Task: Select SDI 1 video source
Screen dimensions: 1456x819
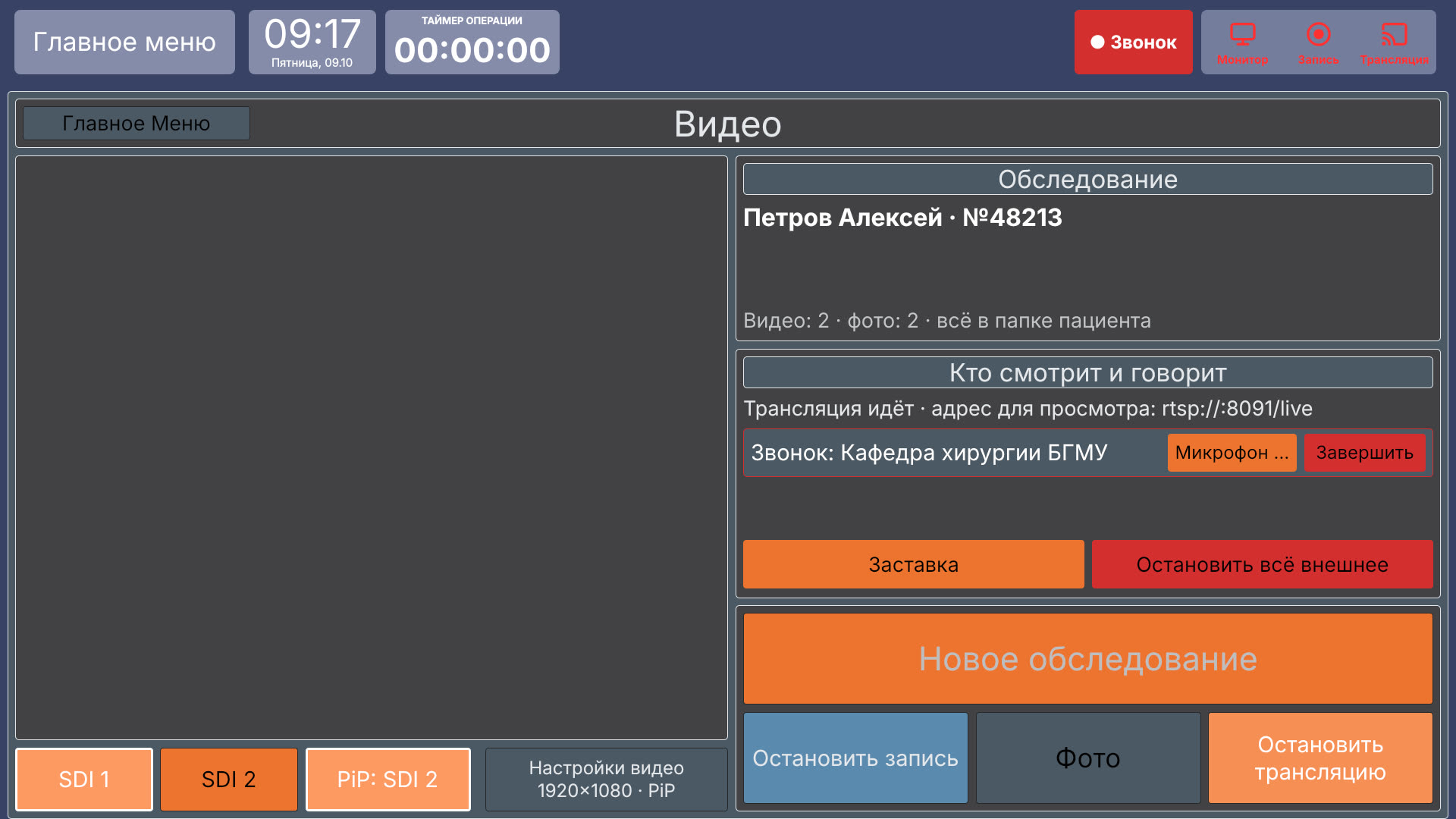Action: pos(84,779)
